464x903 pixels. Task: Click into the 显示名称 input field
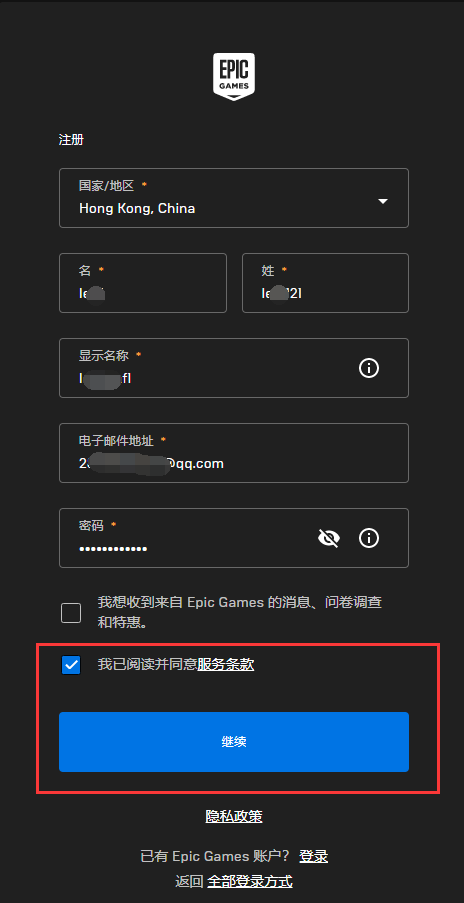click(234, 367)
